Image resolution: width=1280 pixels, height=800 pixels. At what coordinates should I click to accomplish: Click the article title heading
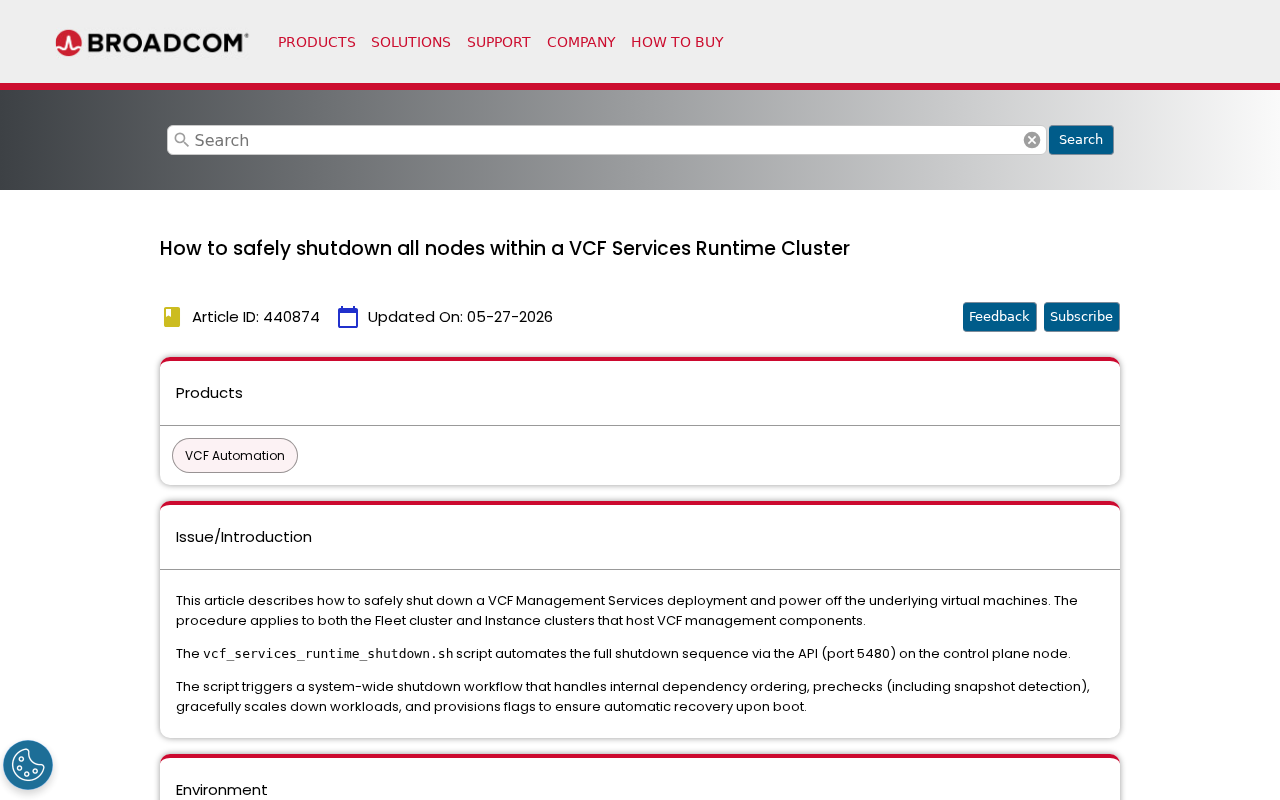click(x=505, y=248)
